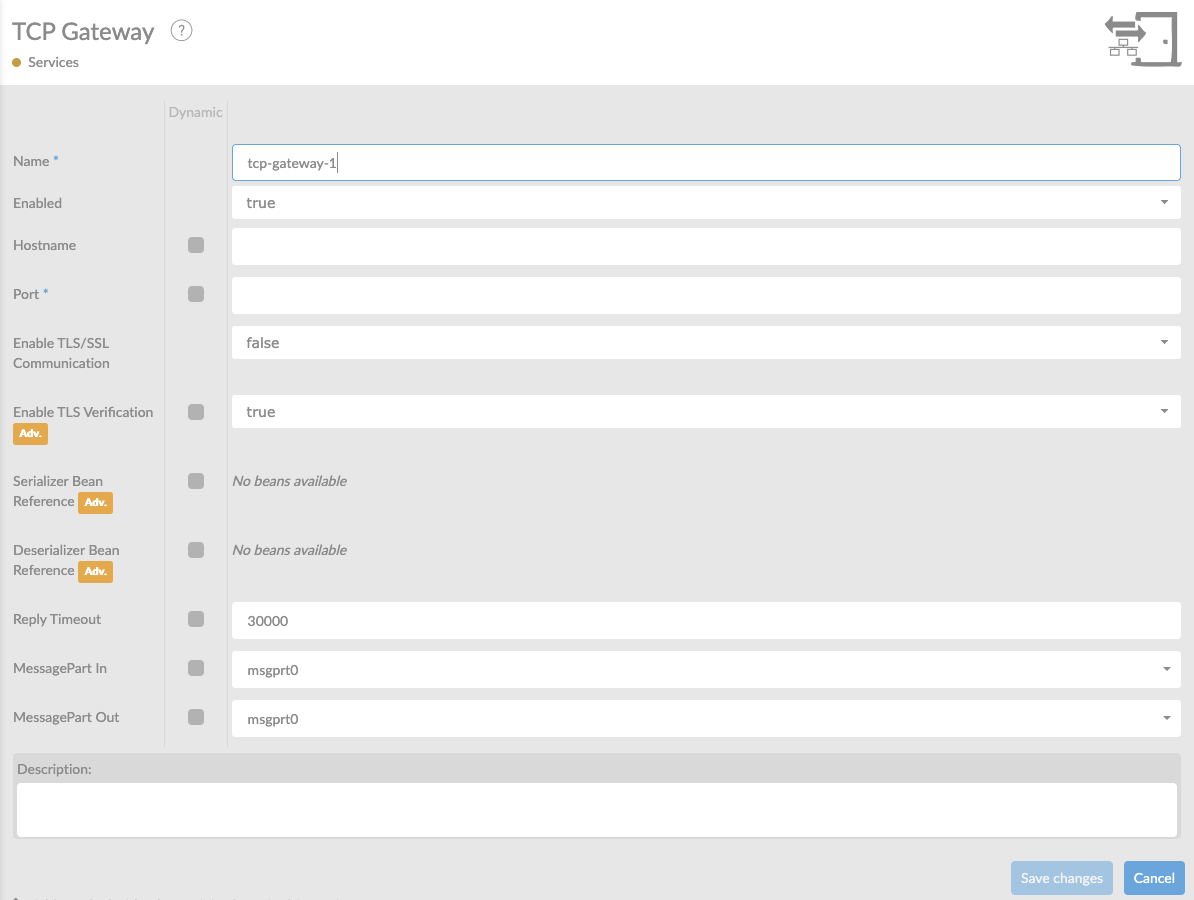1194x900 pixels.
Task: Check the Dynamic box for Serializer Bean Reference
Action: [x=196, y=481]
